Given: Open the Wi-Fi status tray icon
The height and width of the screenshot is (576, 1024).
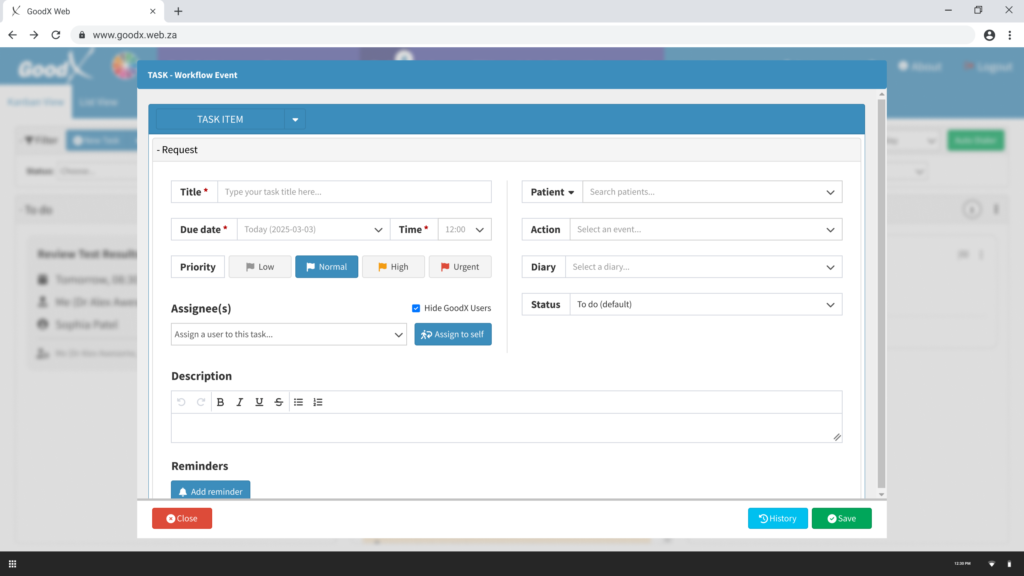Looking at the screenshot, I should [x=991, y=564].
